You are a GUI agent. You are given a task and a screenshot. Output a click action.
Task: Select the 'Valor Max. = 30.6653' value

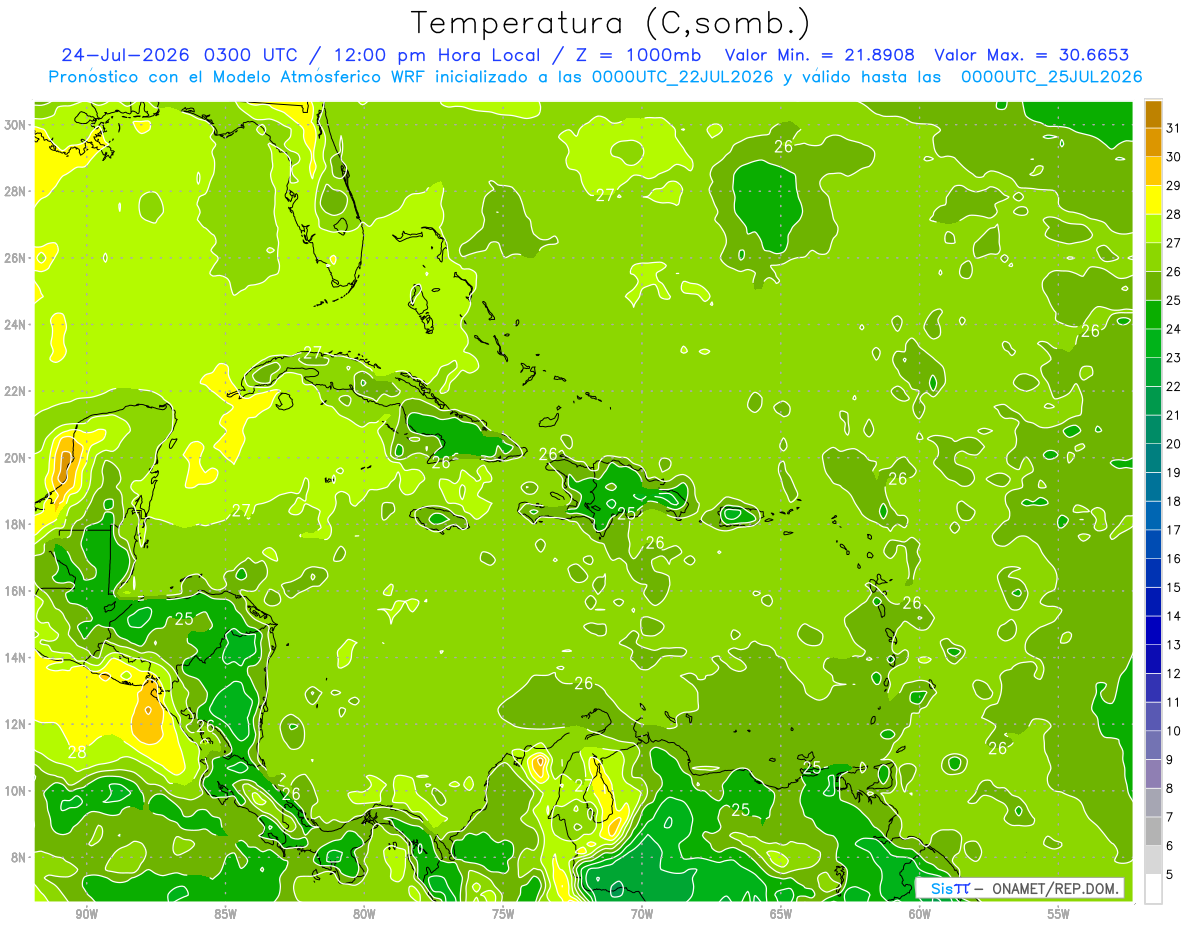tap(1031, 55)
